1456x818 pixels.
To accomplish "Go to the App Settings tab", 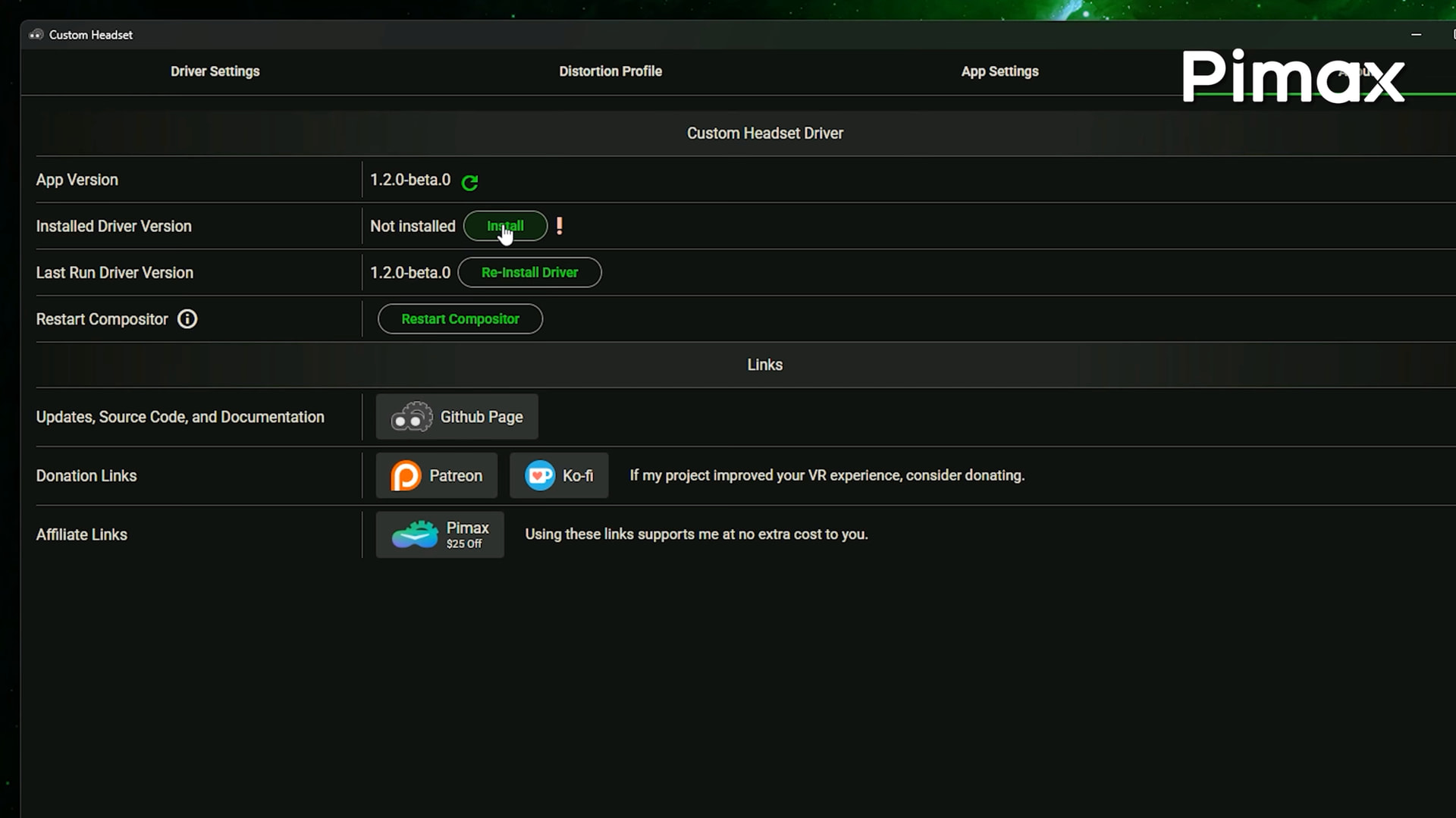I will 1000,71.
